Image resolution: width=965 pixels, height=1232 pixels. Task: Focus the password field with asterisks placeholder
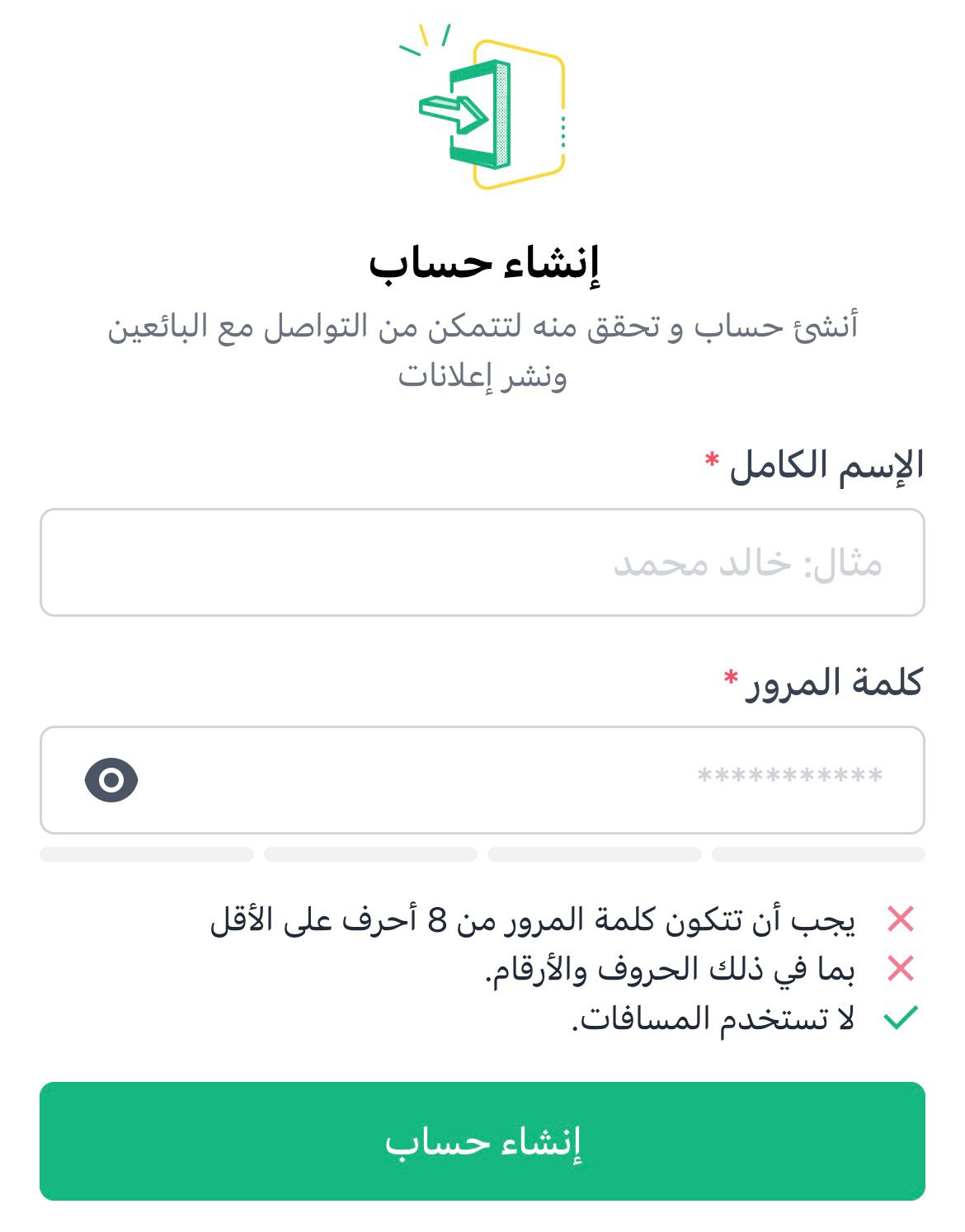(x=482, y=780)
